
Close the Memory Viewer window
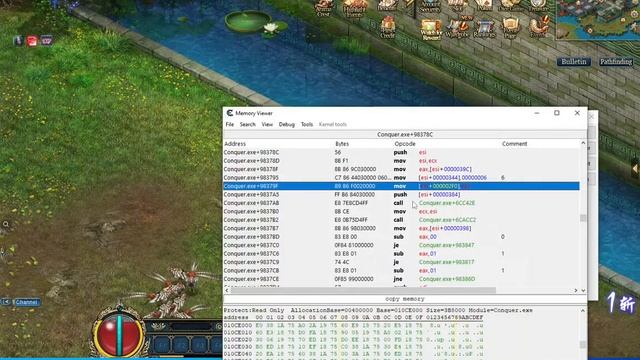click(x=577, y=113)
